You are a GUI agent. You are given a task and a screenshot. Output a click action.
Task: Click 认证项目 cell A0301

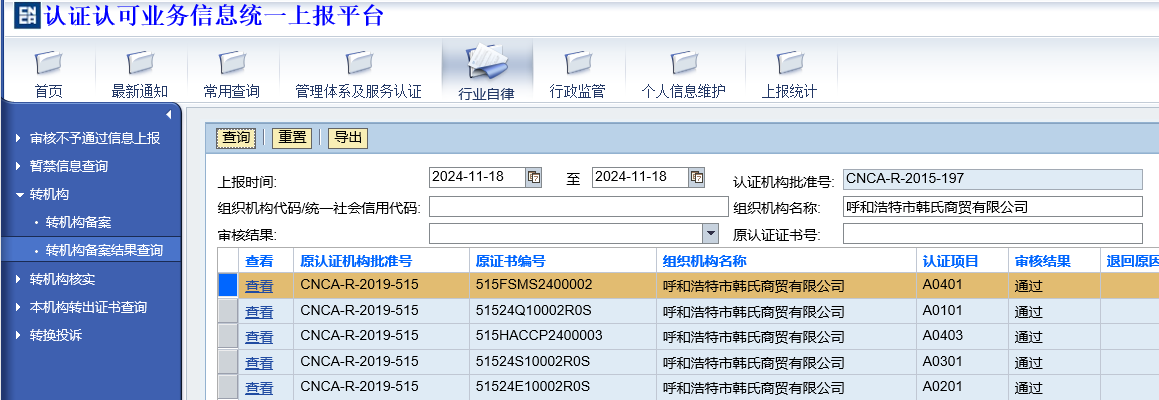[x=943, y=361]
